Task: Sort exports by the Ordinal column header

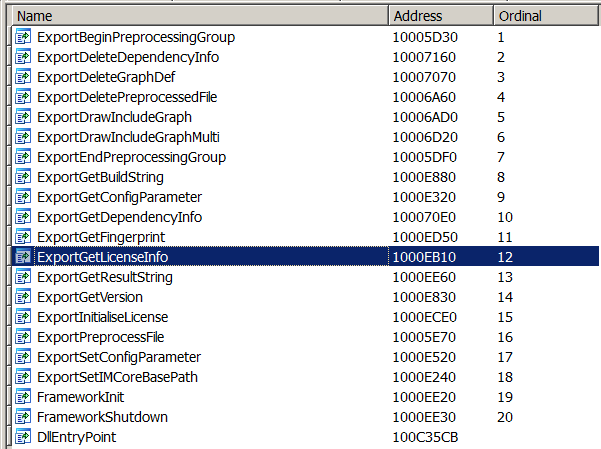Action: coord(547,16)
